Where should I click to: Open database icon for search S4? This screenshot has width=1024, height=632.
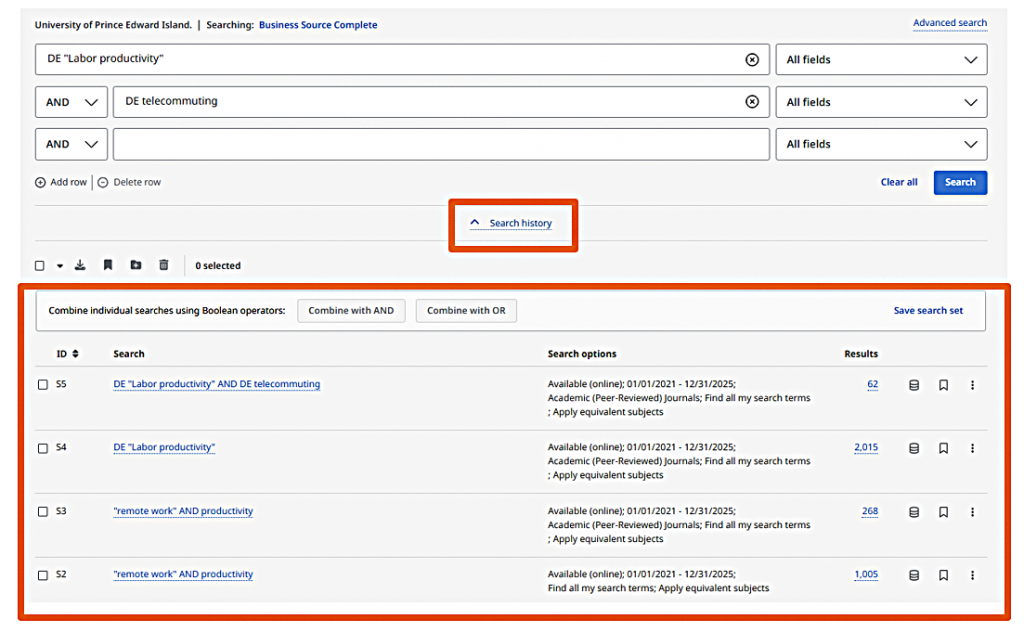tap(914, 449)
